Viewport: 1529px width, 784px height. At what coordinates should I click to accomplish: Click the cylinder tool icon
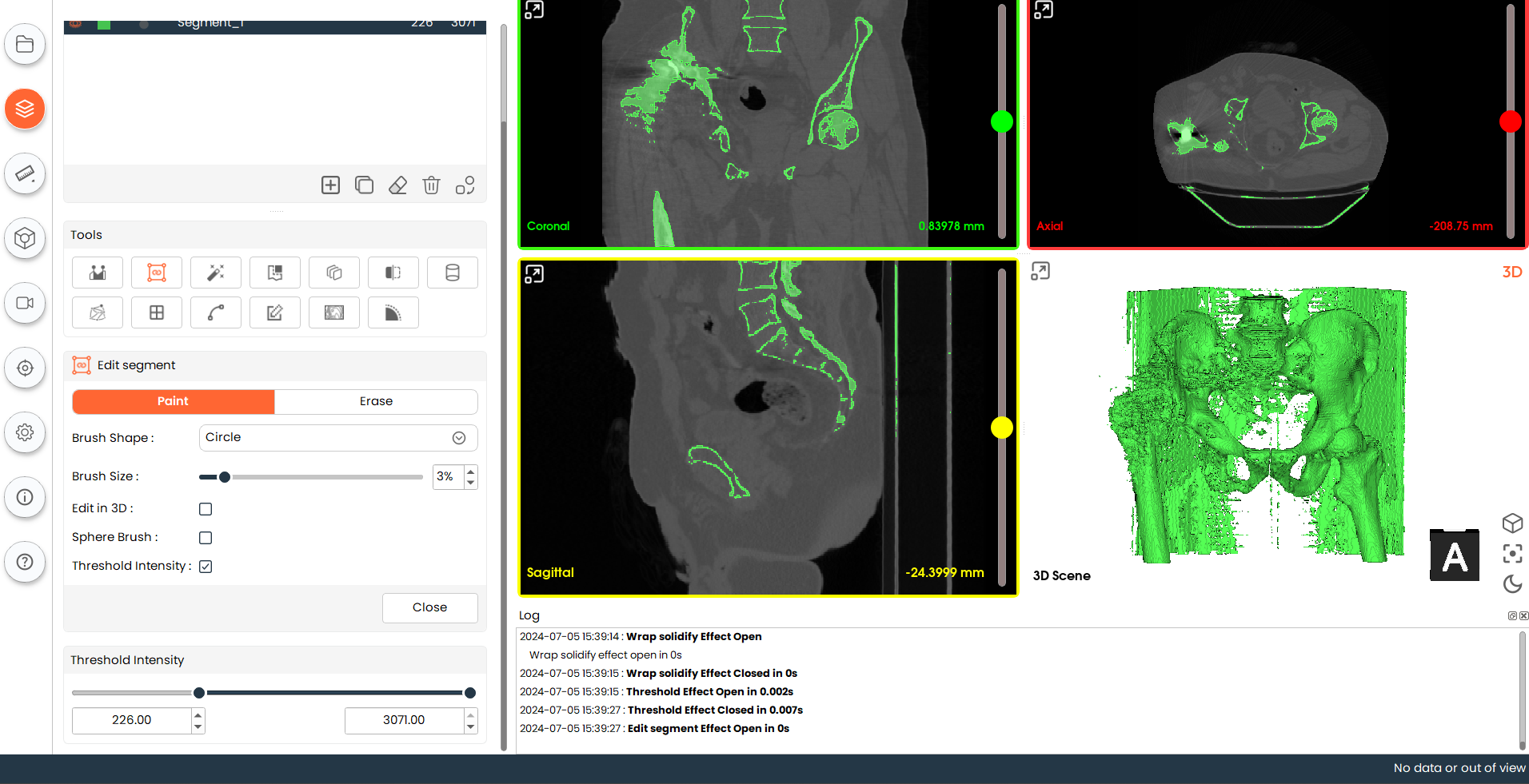coord(452,273)
